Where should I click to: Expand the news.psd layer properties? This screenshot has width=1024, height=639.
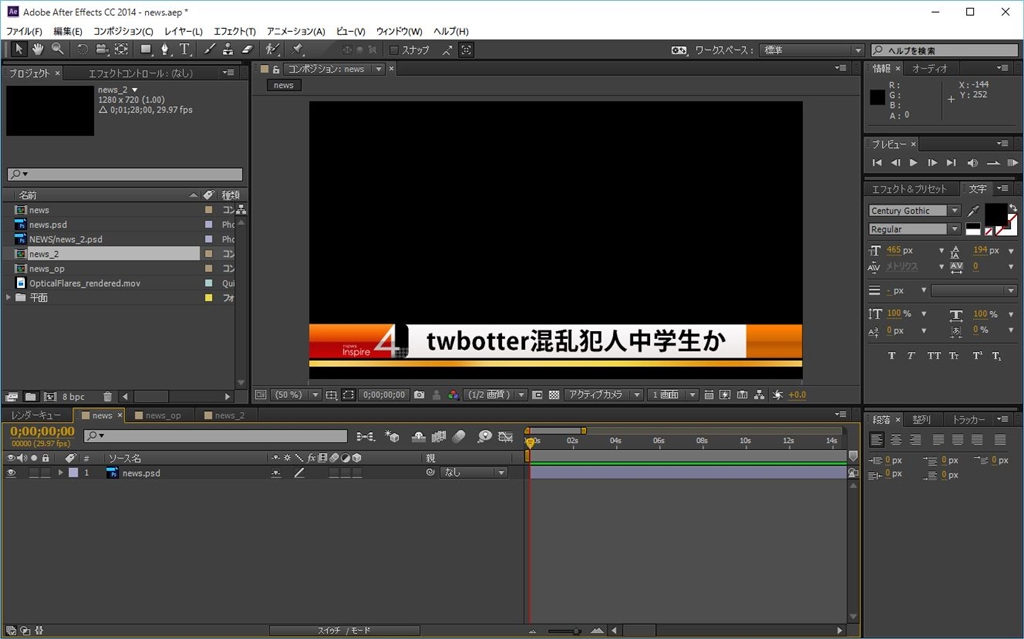61,472
